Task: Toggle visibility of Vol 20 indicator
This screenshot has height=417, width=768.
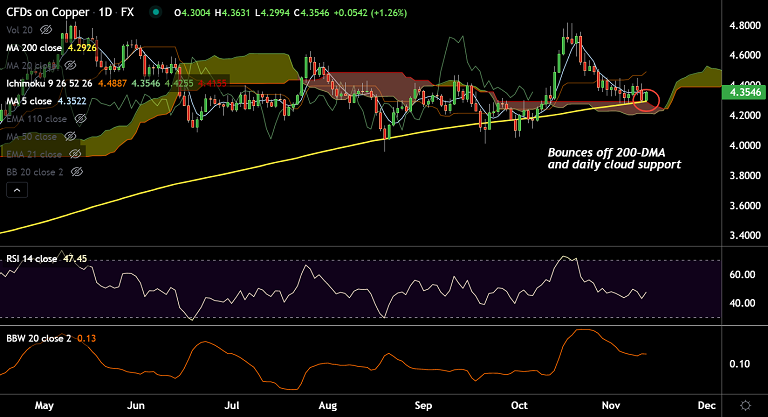Action: click(46, 30)
